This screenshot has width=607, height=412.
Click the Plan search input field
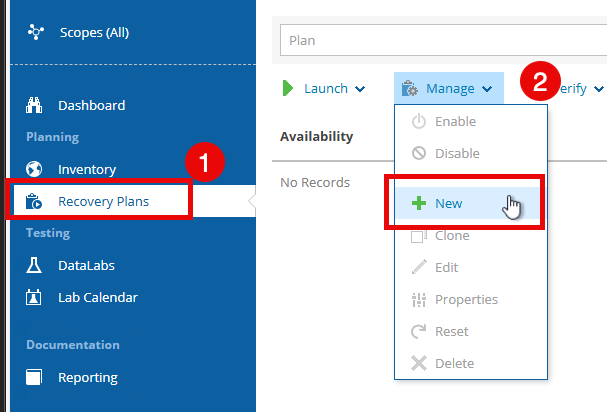coord(440,41)
